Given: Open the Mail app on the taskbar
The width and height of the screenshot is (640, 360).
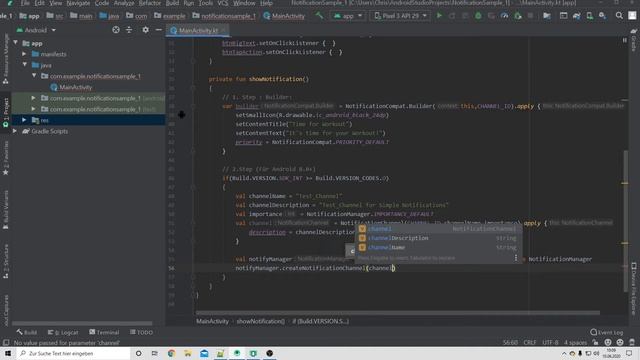Looking at the screenshot, I should tap(204, 353).
